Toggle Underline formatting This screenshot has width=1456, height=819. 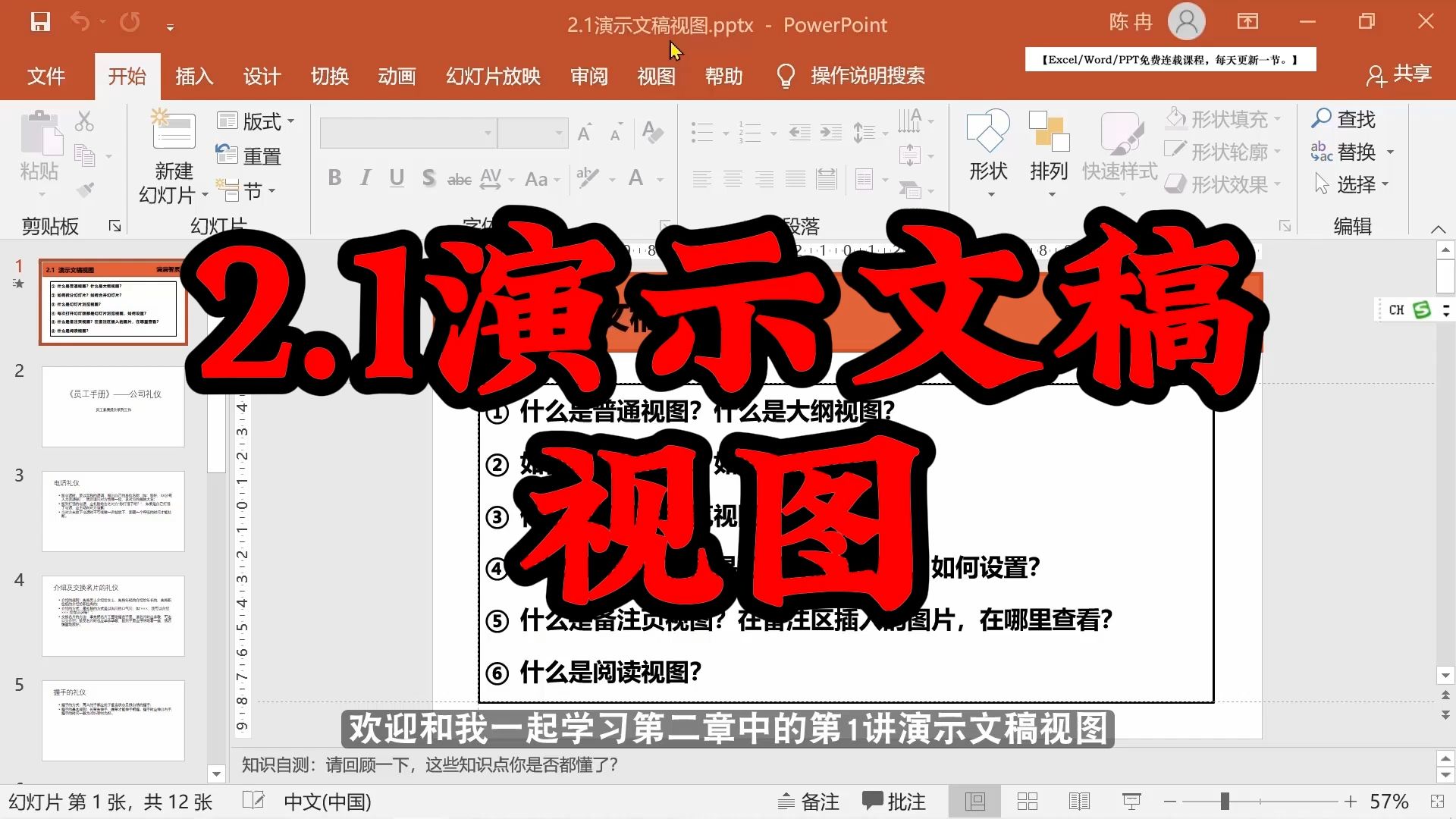click(396, 178)
